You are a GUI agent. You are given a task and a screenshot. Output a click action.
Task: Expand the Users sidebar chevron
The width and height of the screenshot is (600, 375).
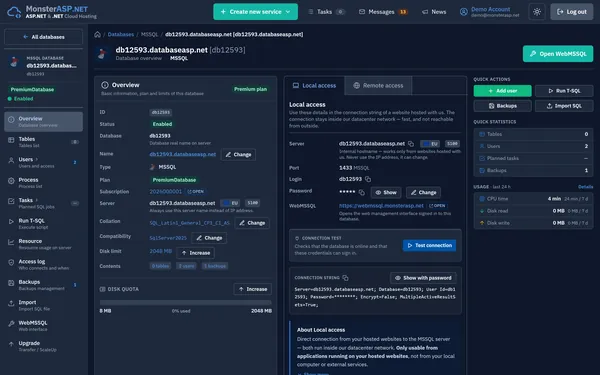pyautogui.click(x=37, y=159)
